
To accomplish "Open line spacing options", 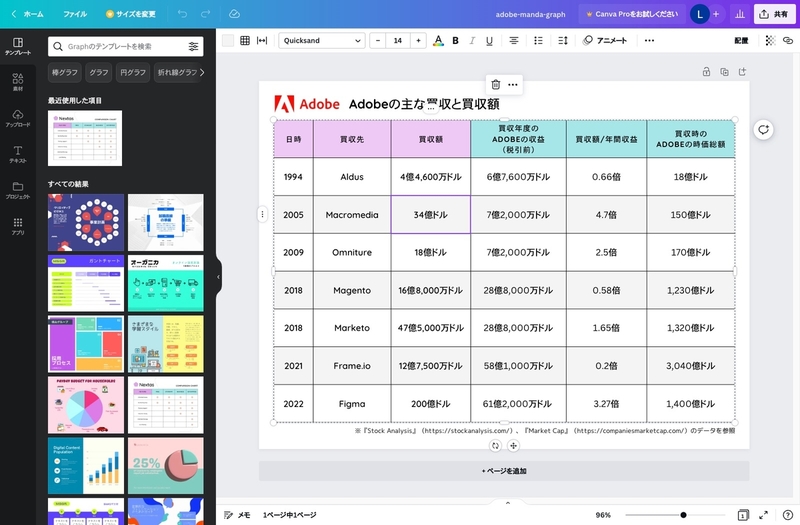I will (x=563, y=40).
